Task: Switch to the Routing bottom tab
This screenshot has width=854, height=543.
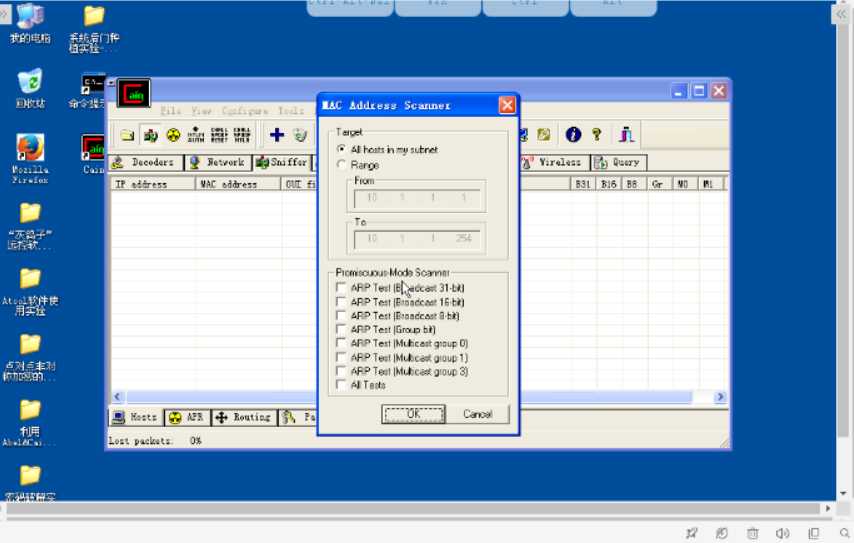Action: [243, 417]
